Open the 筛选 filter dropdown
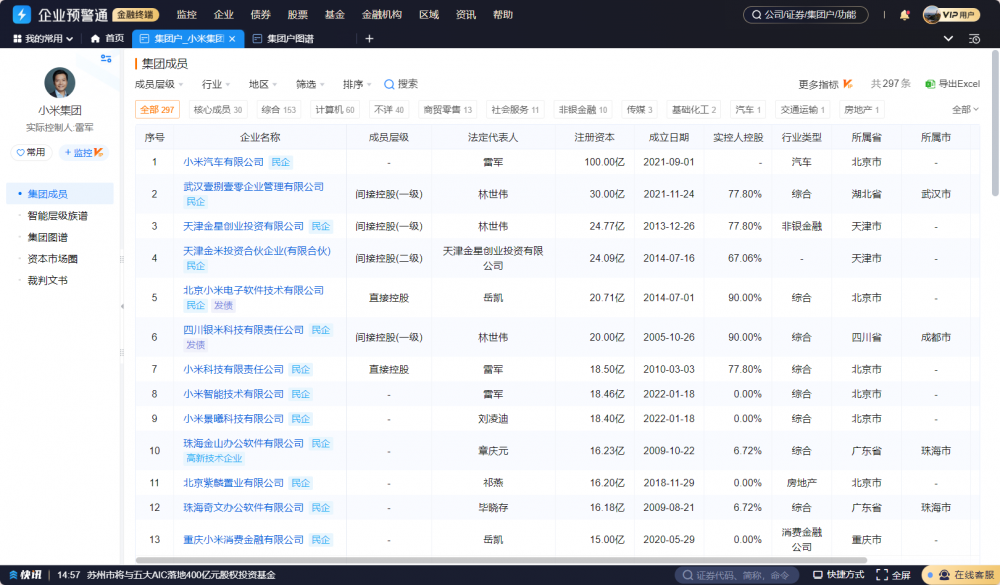Image resolution: width=1000 pixels, height=585 pixels. (310, 84)
